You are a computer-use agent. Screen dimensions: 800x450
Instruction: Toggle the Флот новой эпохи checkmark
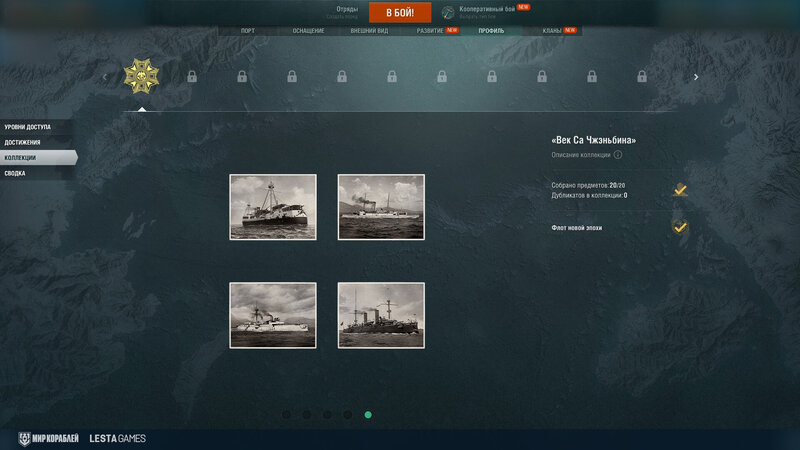click(x=680, y=227)
